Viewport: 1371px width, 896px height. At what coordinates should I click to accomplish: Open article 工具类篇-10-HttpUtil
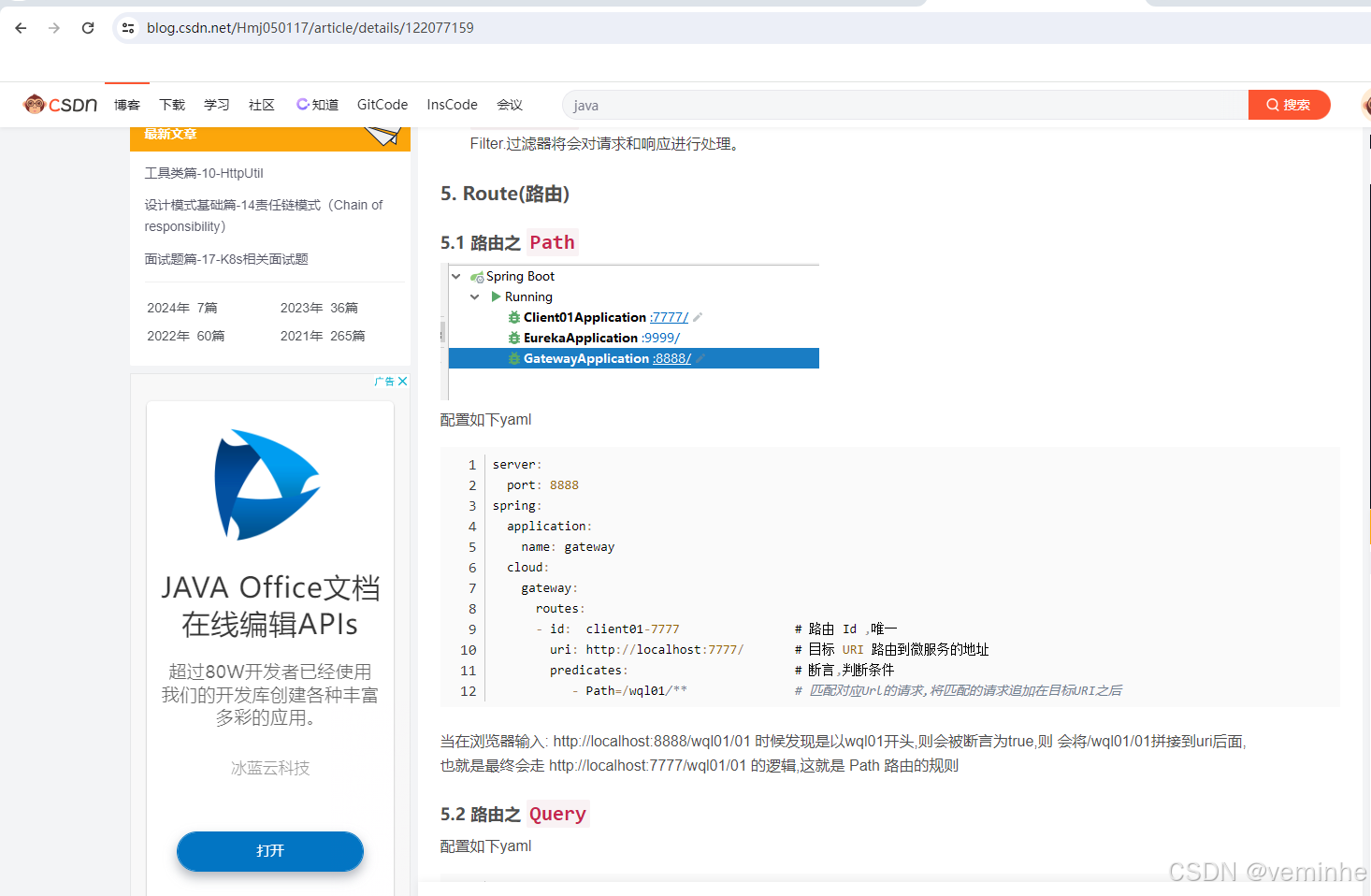pyautogui.click(x=204, y=173)
